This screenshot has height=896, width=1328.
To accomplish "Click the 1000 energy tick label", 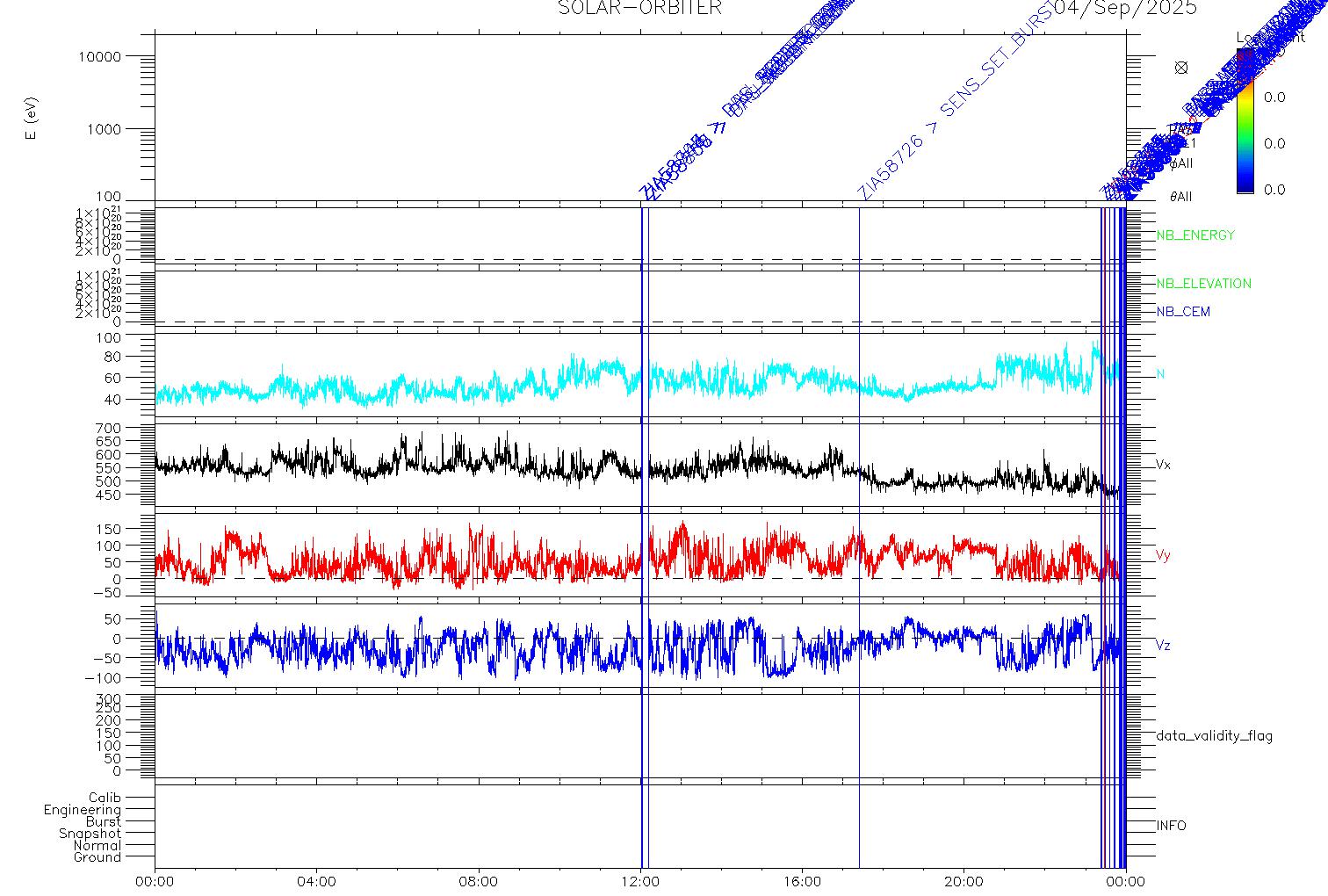I will click(x=103, y=129).
